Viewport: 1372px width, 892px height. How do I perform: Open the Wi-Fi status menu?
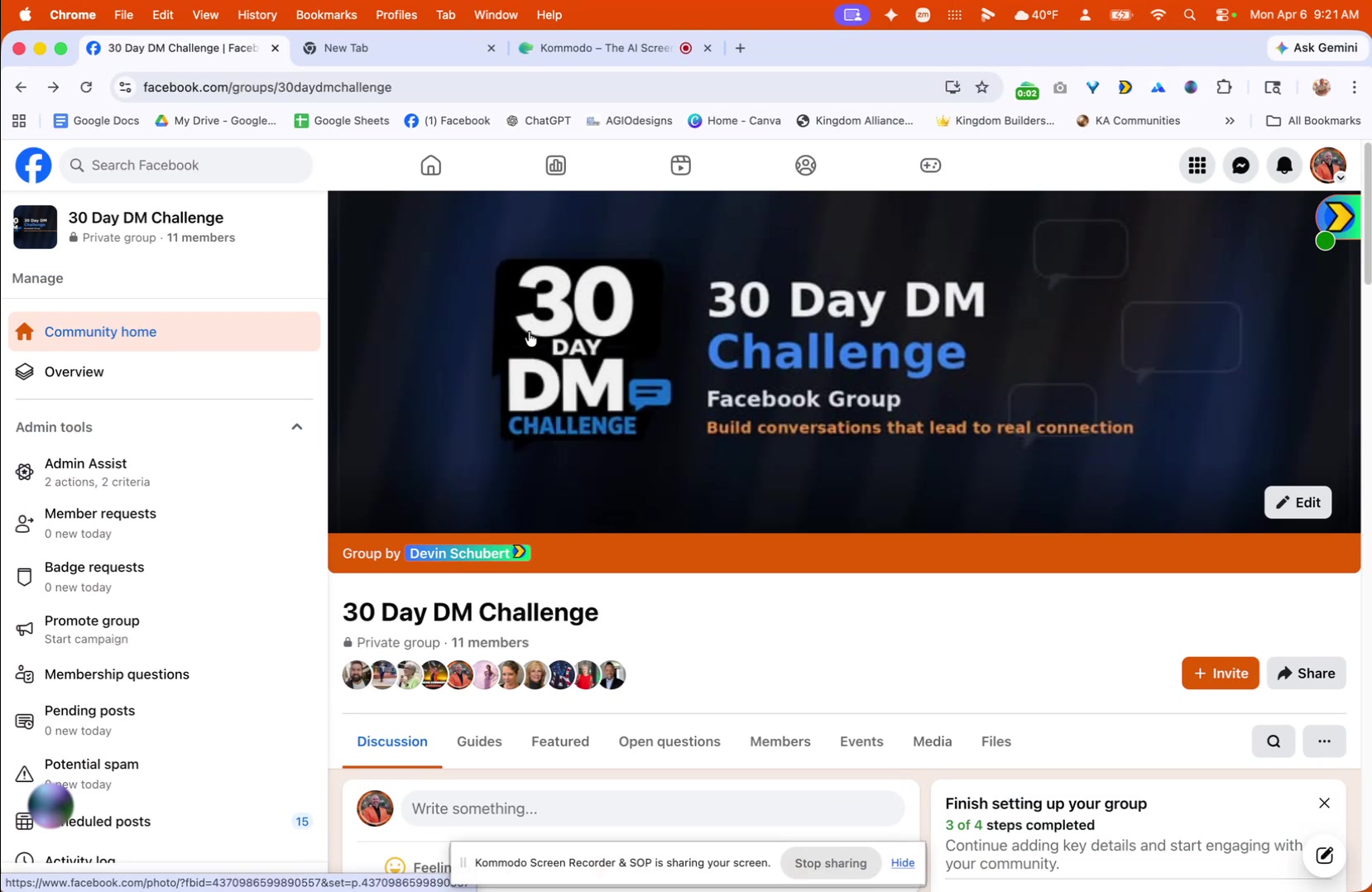coord(1158,15)
